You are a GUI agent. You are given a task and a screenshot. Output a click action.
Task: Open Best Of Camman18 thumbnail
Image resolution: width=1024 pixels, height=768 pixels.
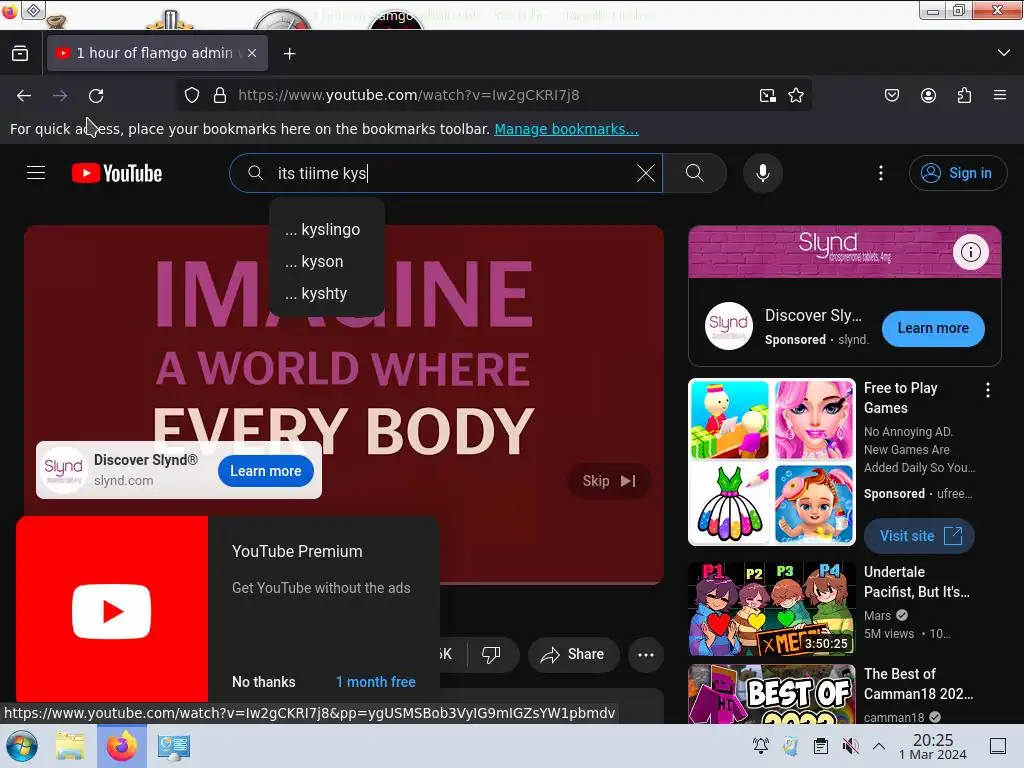[771, 694]
